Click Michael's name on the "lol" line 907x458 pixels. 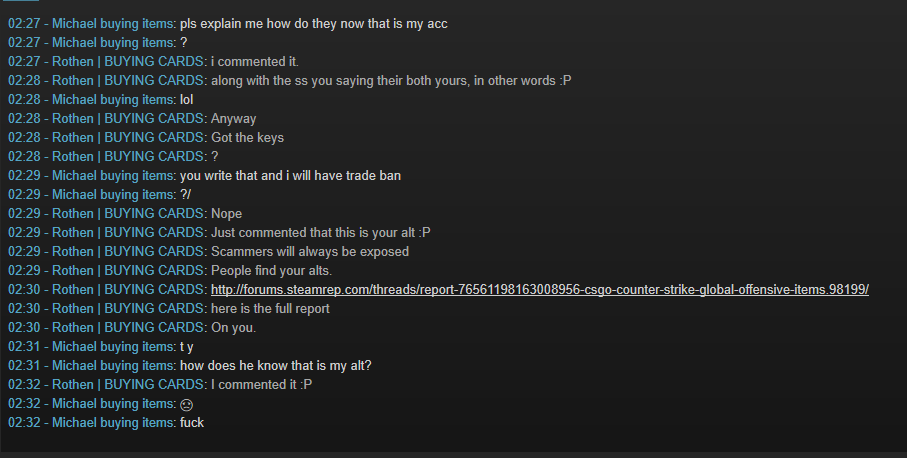coord(113,99)
